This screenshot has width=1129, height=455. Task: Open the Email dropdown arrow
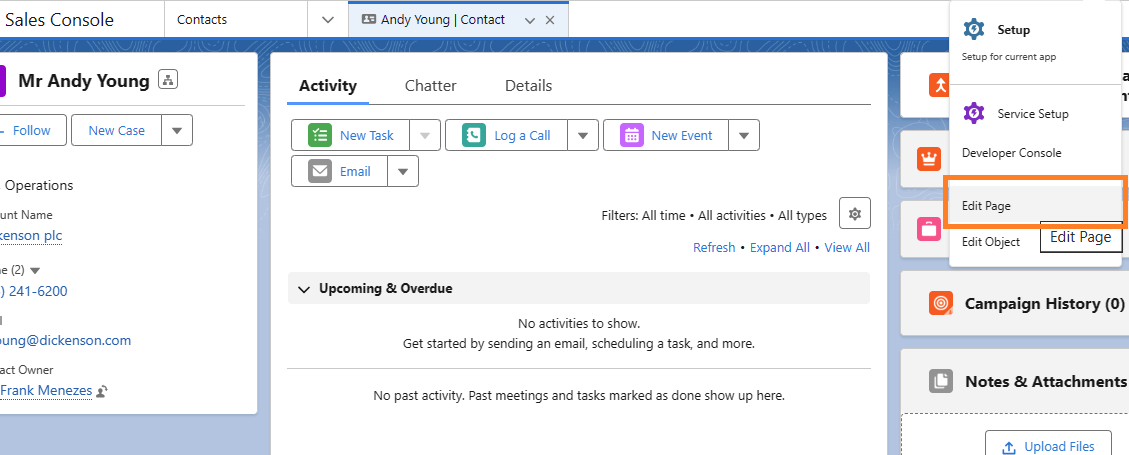coord(403,171)
